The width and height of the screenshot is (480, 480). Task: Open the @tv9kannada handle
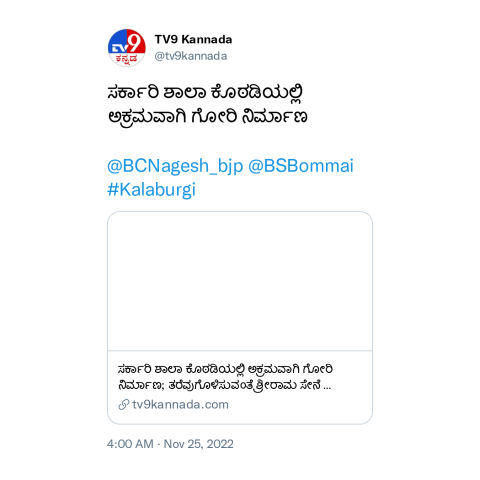pyautogui.click(x=191, y=56)
